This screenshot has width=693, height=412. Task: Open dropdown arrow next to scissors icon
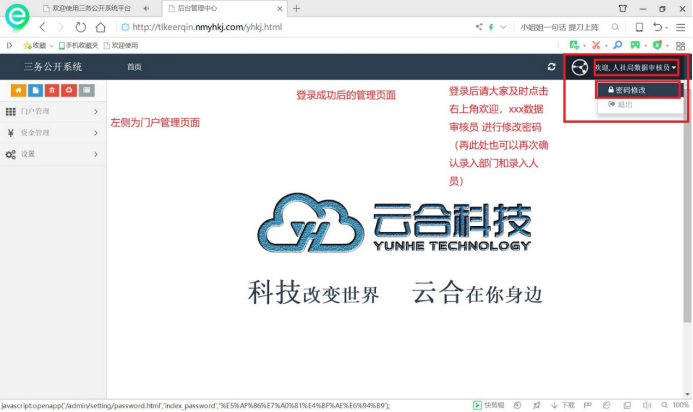coord(606,46)
